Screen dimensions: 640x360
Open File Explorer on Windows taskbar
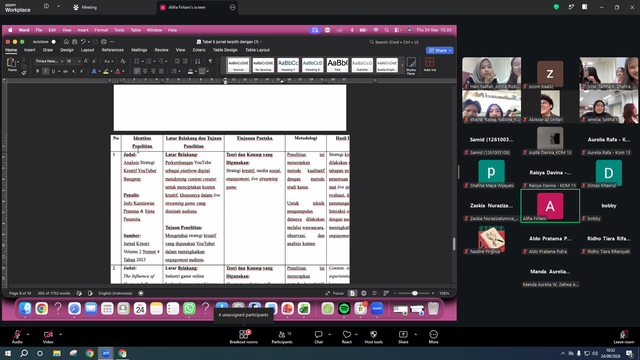pos(57,353)
